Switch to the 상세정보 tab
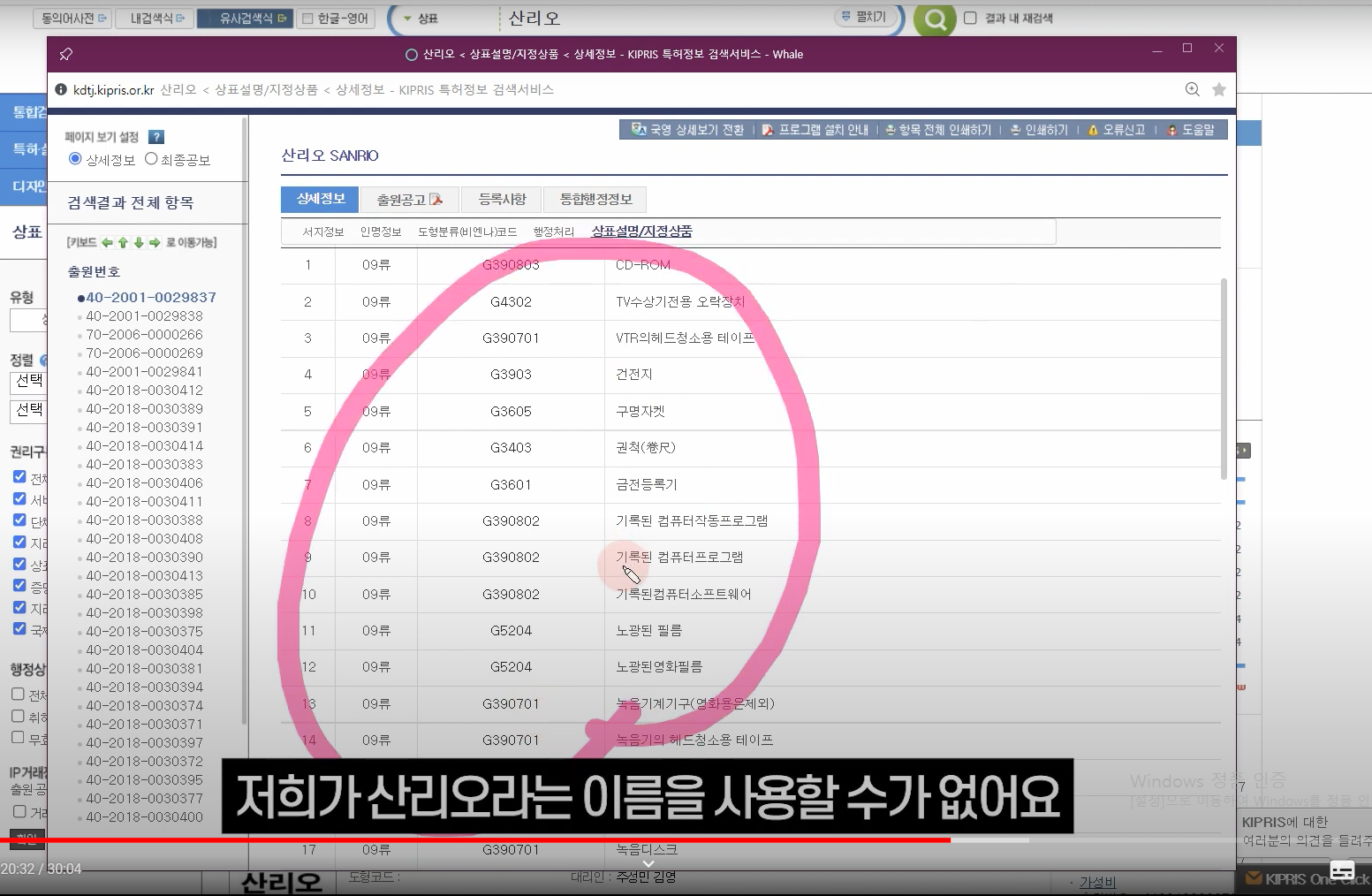Screen dimensions: 1372x896 [x=321, y=199]
